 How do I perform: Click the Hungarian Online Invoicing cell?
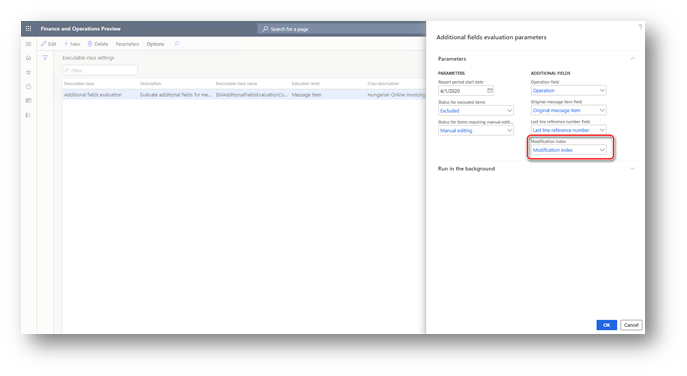pyautogui.click(x=396, y=95)
